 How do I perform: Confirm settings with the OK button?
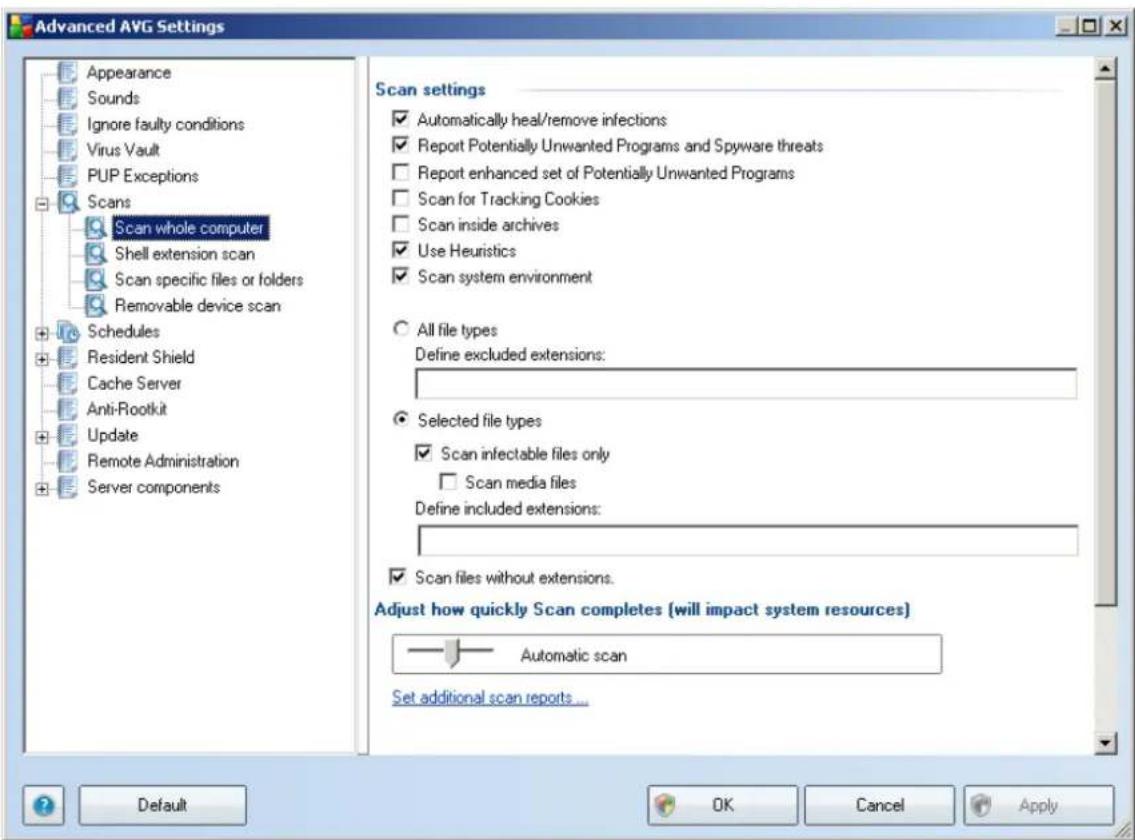[x=722, y=805]
